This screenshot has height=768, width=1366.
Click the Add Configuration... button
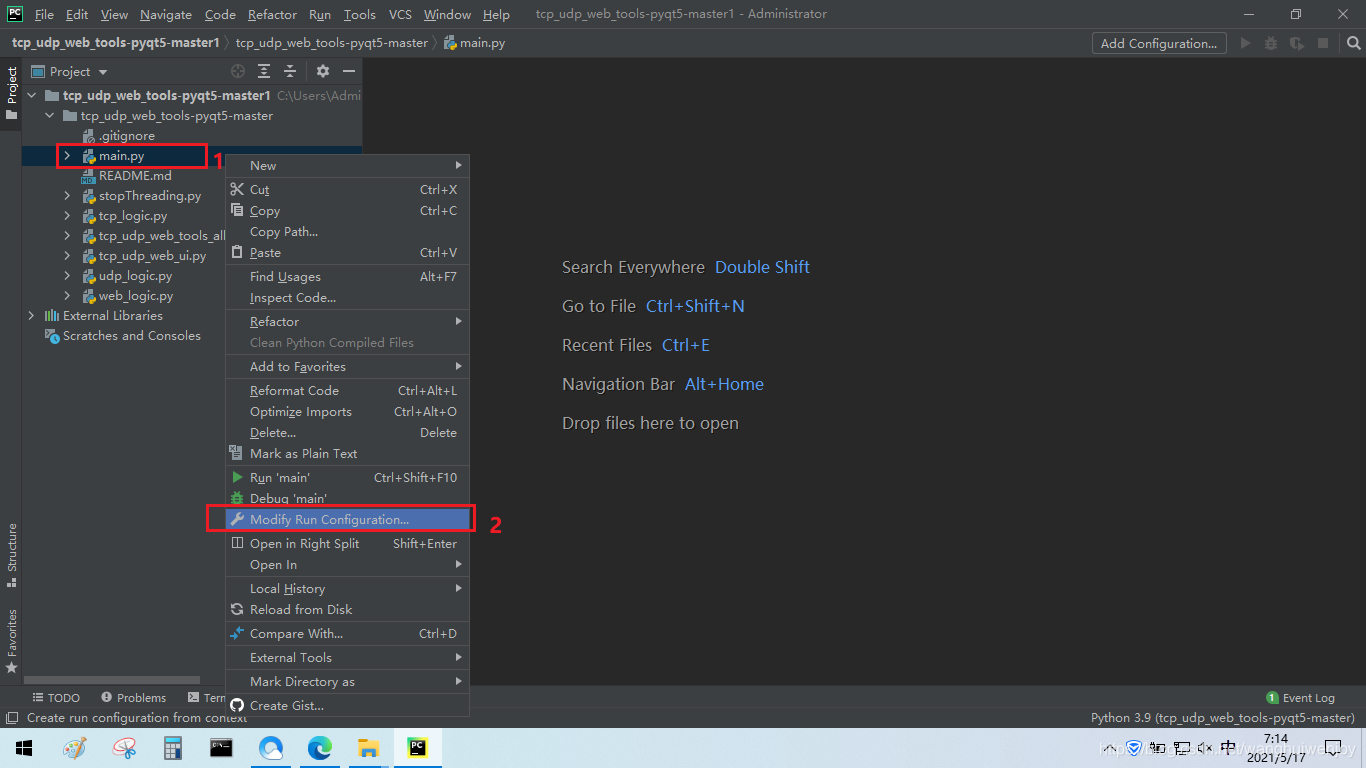click(1159, 43)
